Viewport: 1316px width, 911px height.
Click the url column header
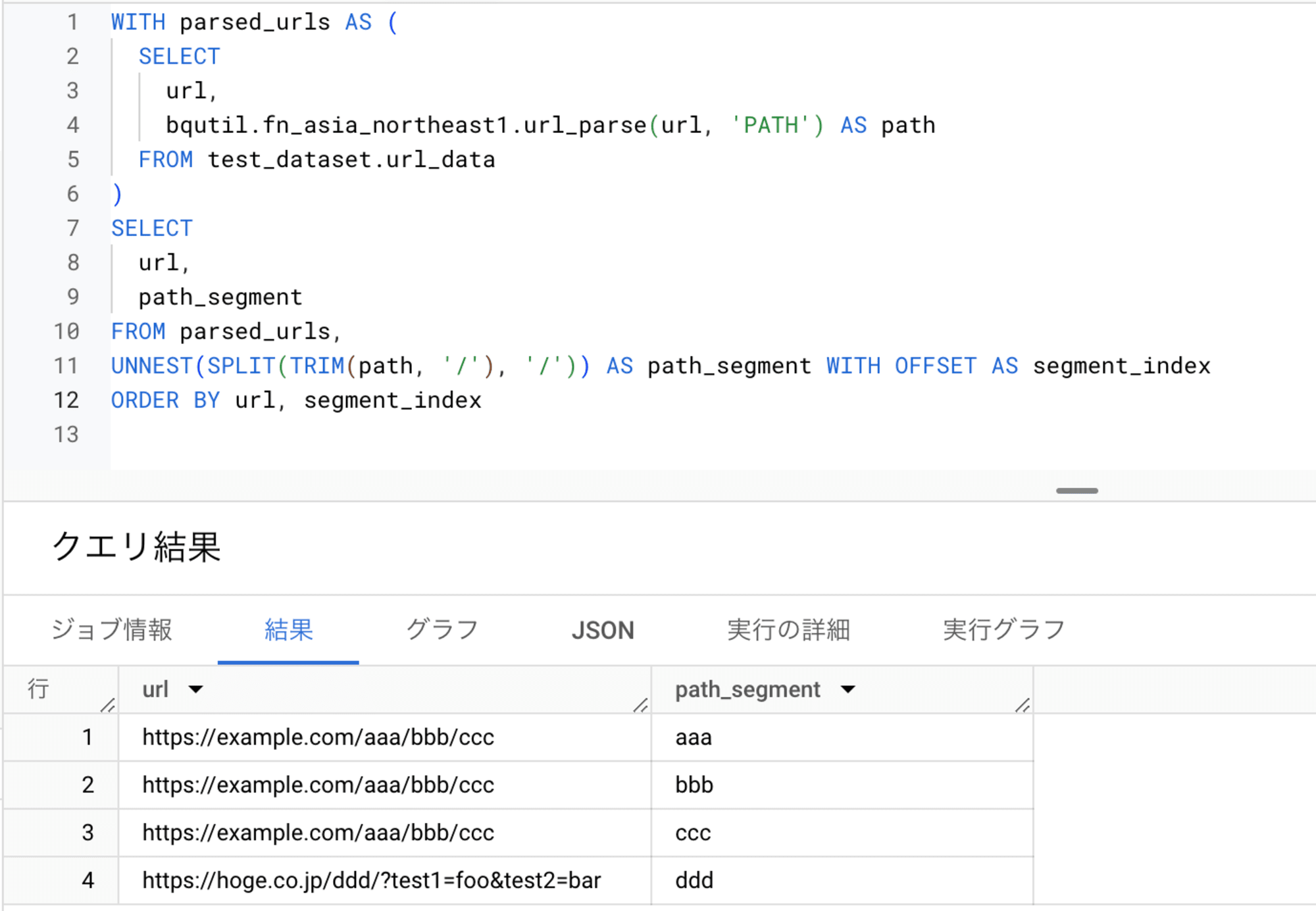click(x=385, y=689)
